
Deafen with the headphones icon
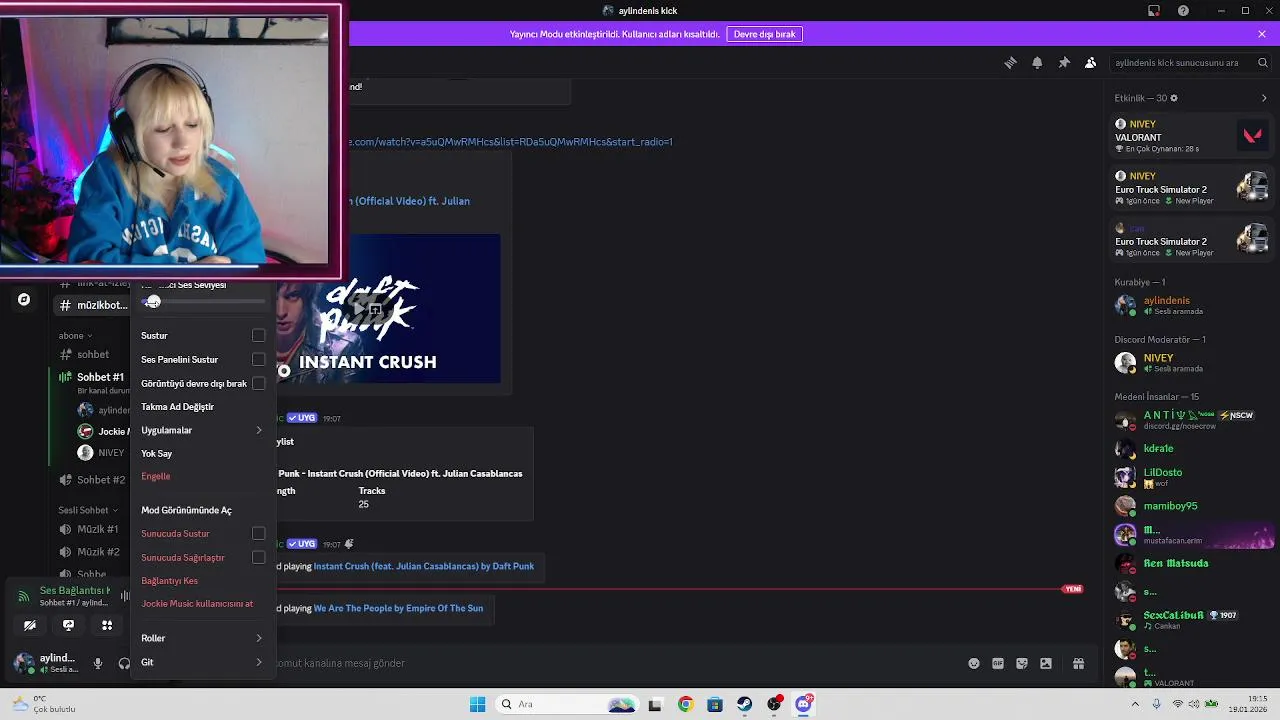tap(124, 663)
